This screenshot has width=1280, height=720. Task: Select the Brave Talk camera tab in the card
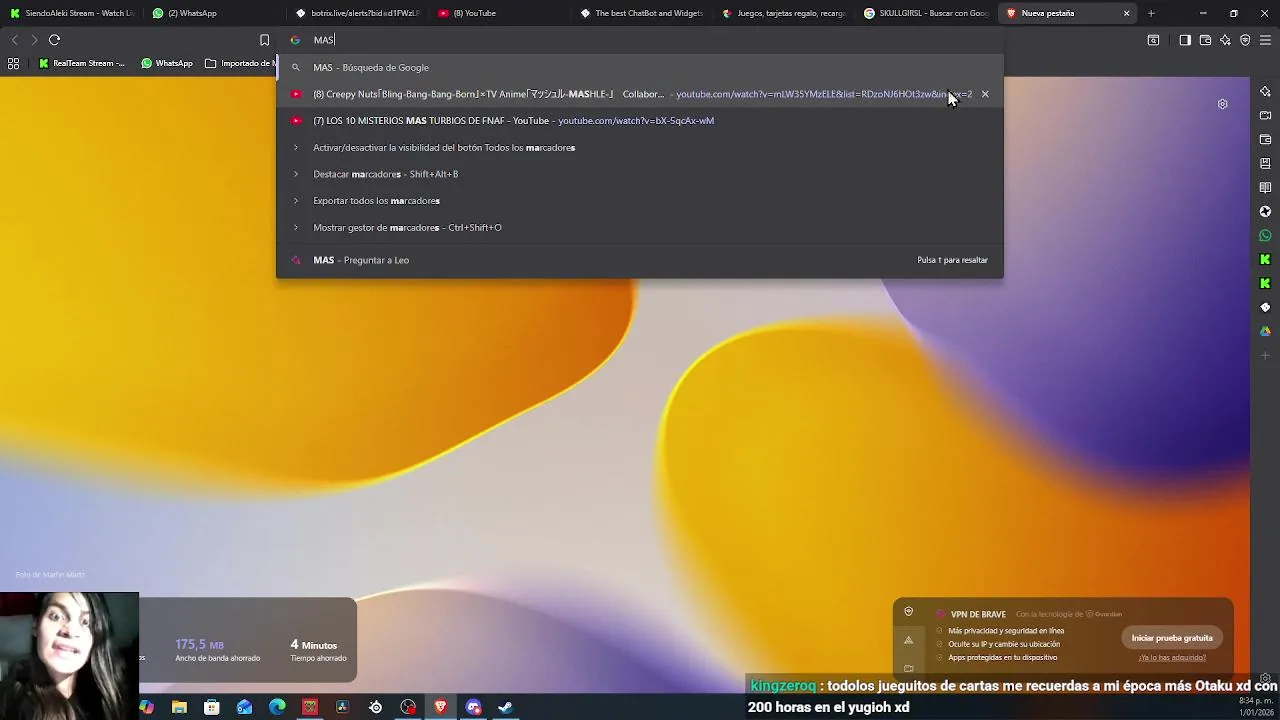pos(908,668)
